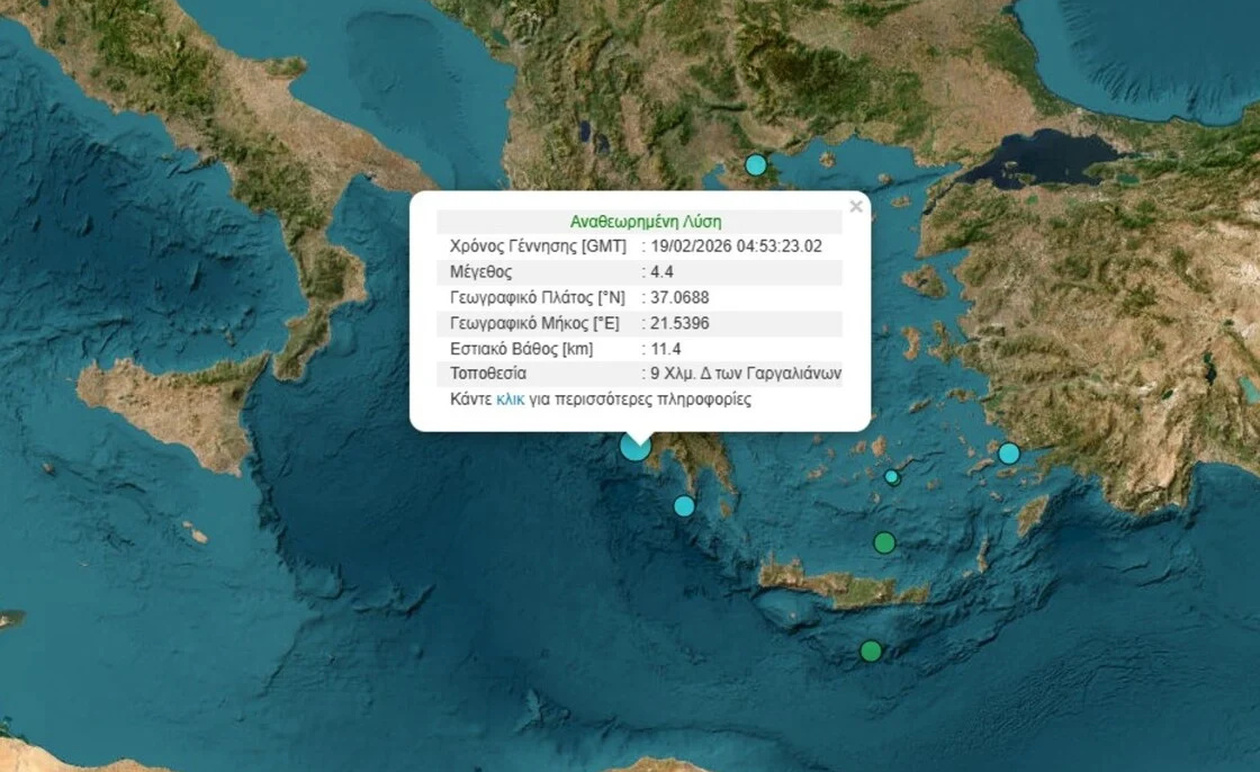Close the earthquake info popup

tap(855, 207)
